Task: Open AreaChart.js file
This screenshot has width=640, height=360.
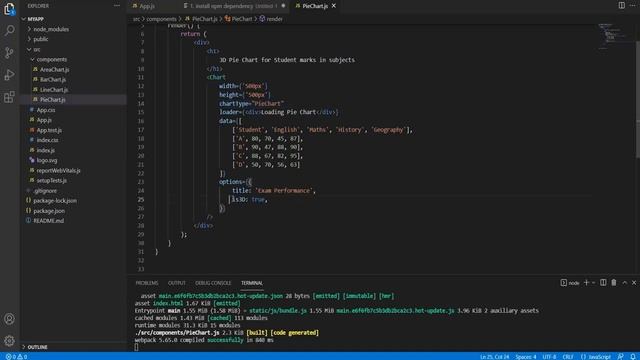Action: point(54,69)
